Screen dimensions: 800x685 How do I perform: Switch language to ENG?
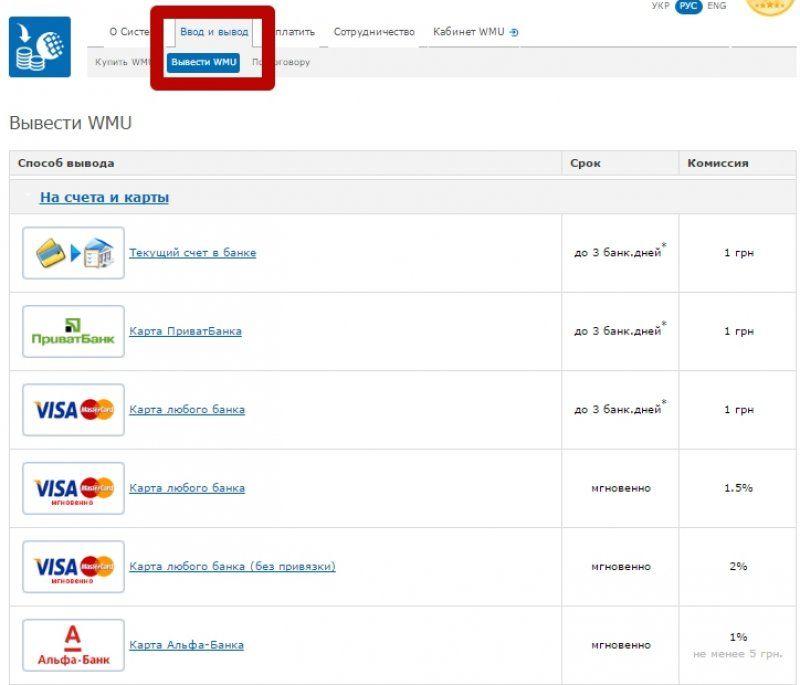pyautogui.click(x=716, y=6)
